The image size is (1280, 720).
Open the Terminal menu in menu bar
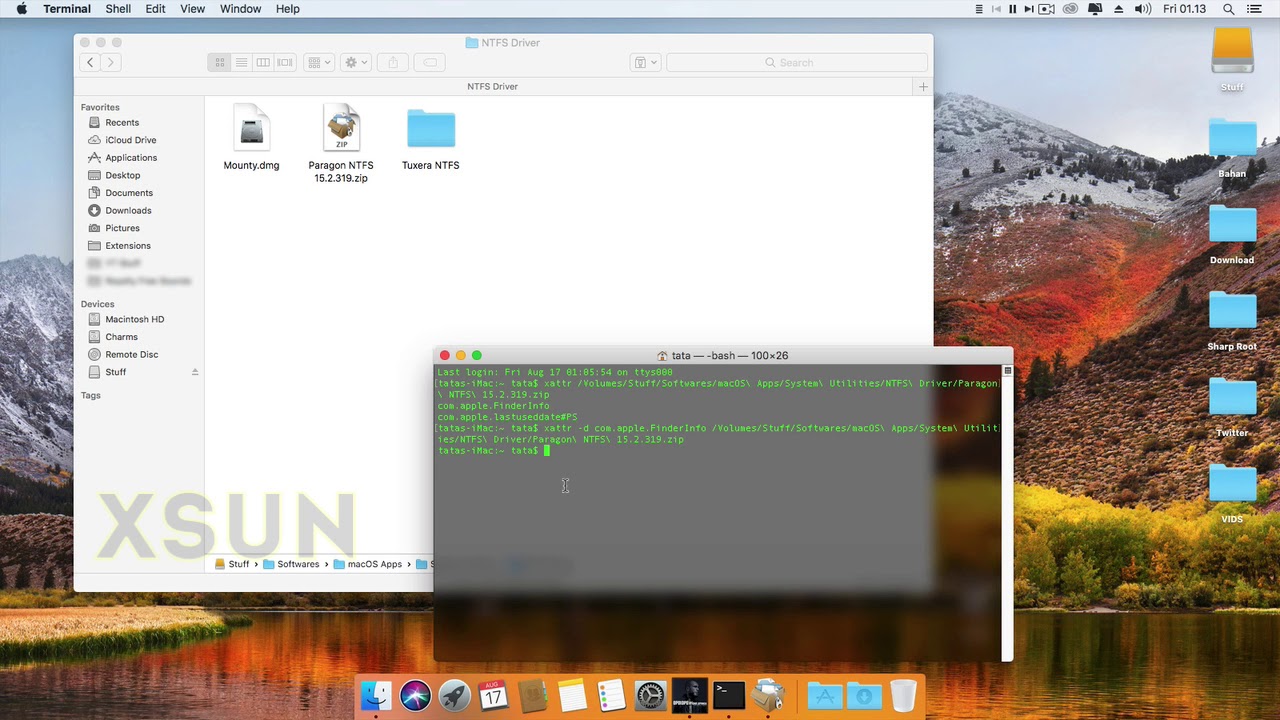click(67, 9)
